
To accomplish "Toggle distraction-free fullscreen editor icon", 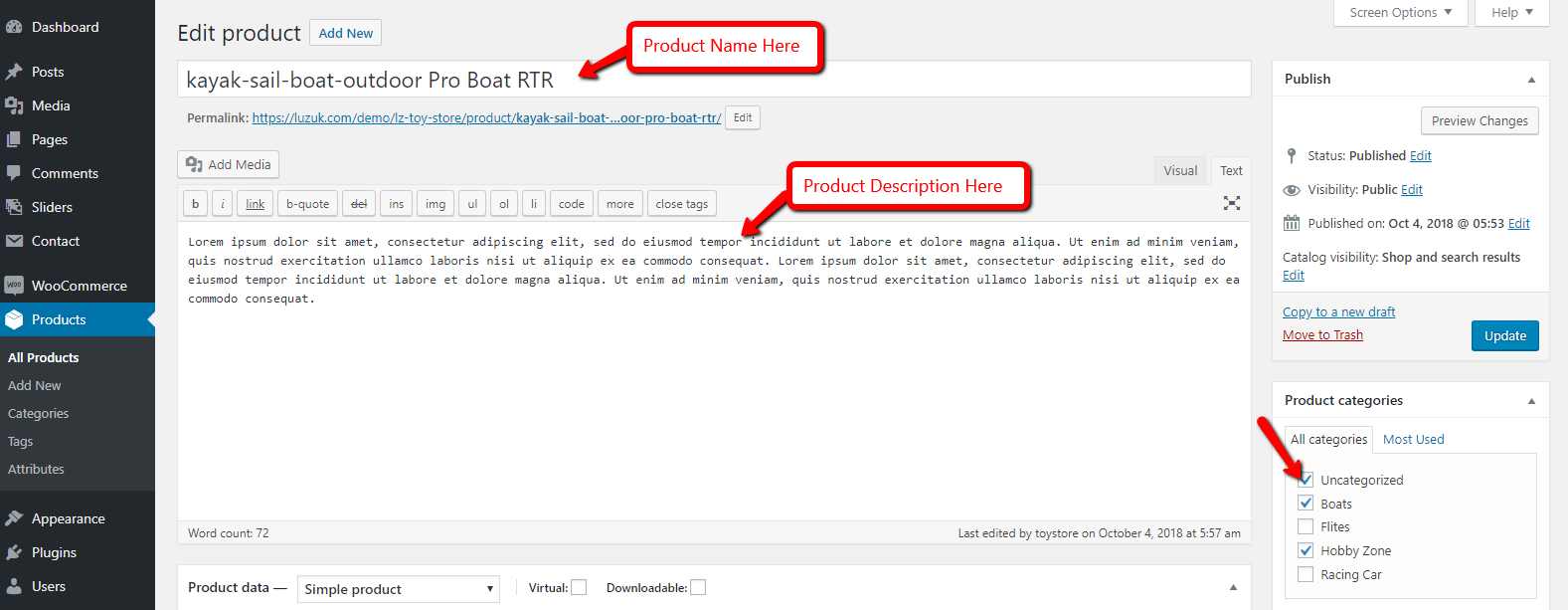I will (x=1232, y=203).
